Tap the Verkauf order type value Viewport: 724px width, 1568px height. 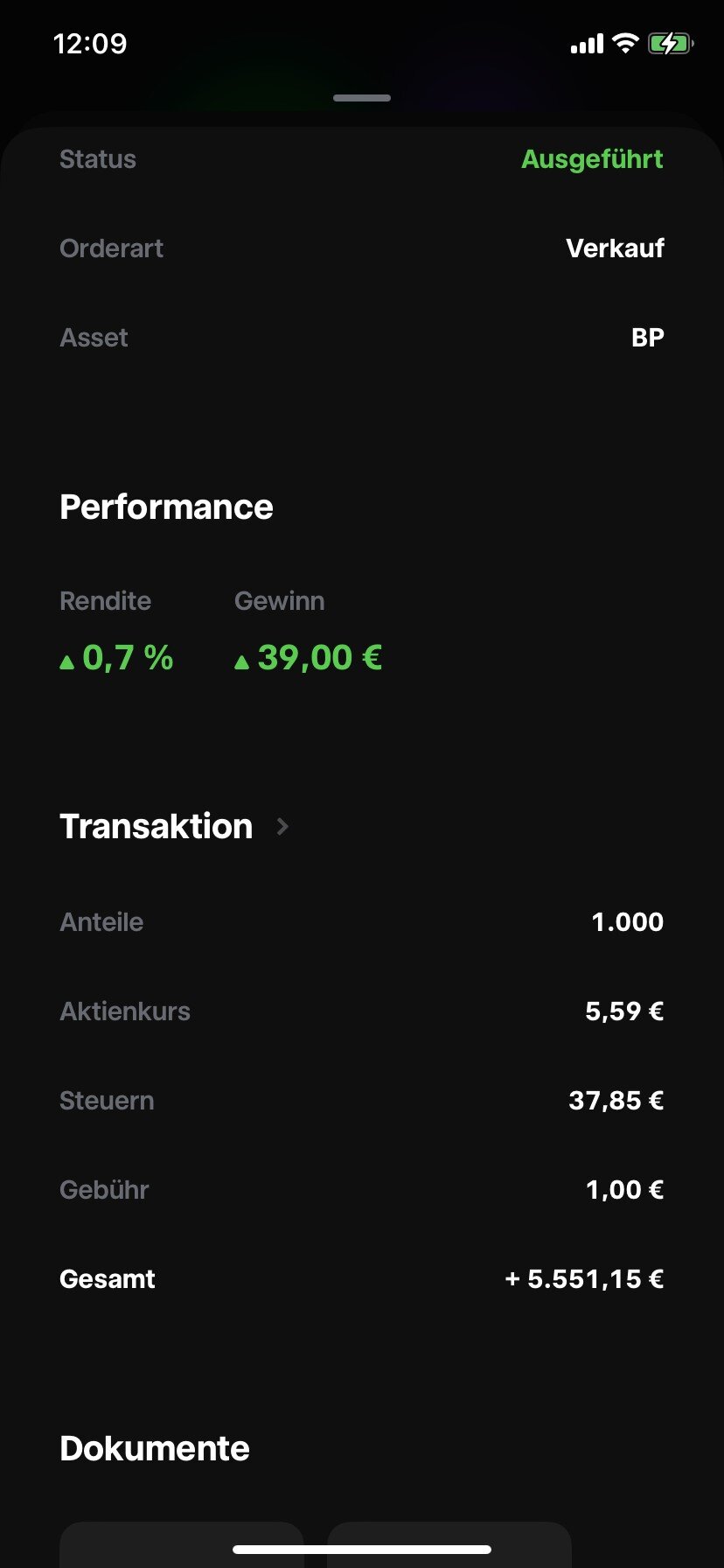[x=615, y=248]
